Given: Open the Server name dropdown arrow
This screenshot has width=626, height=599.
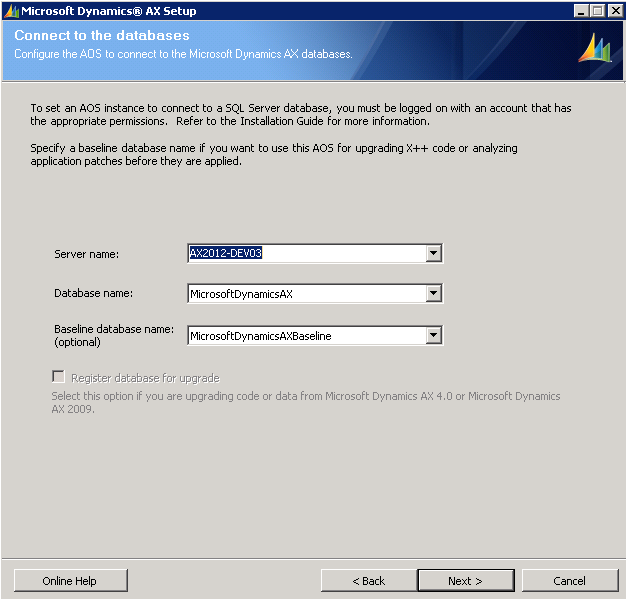Looking at the screenshot, I should coord(434,253).
